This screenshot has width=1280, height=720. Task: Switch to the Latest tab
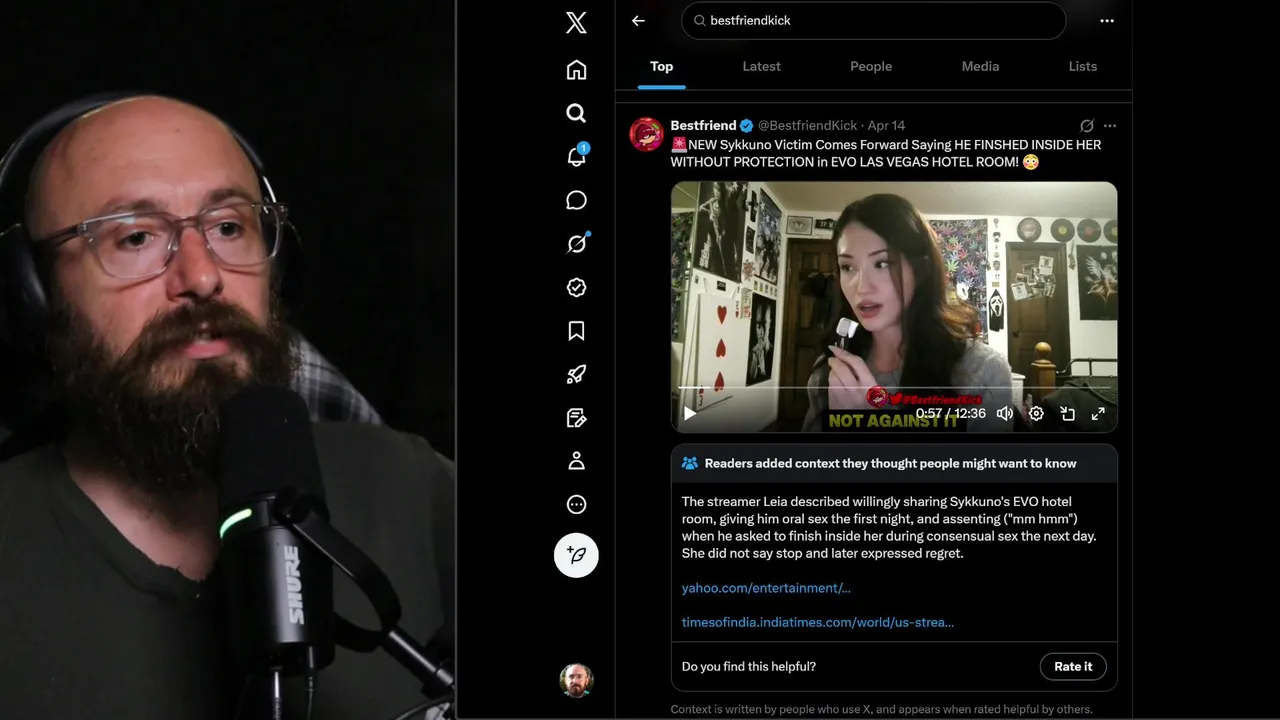coord(761,66)
